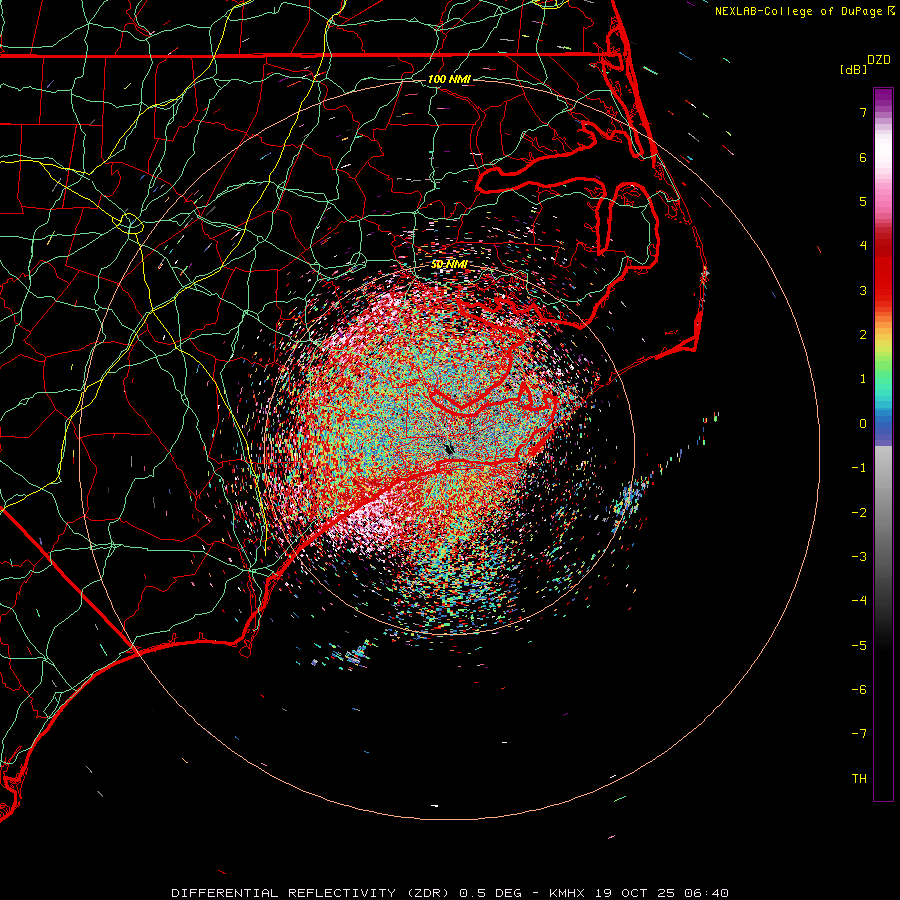Click the colorbar value -4 label
900x900 pixels.
[859, 601]
